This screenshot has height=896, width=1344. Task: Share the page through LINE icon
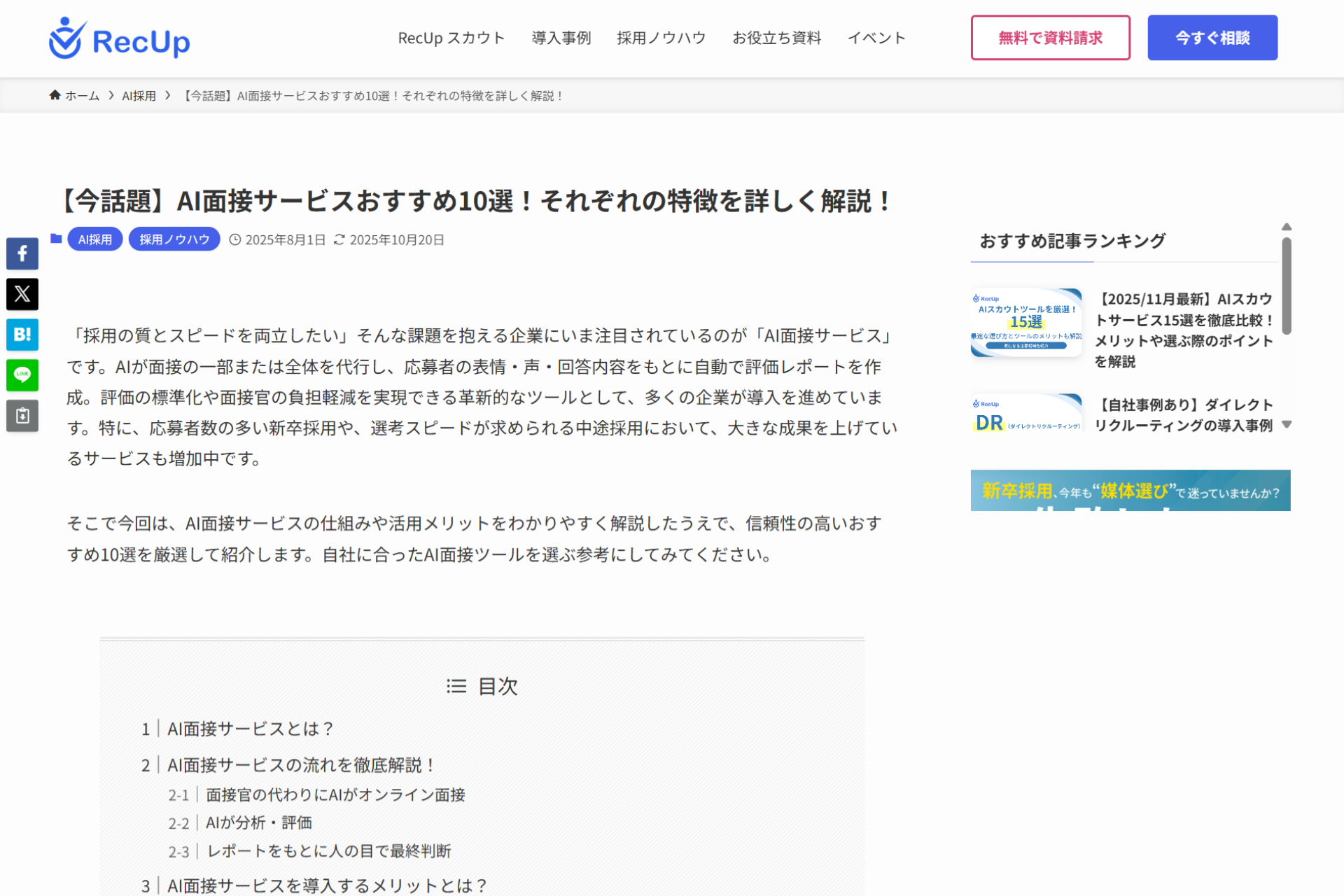pos(22,375)
